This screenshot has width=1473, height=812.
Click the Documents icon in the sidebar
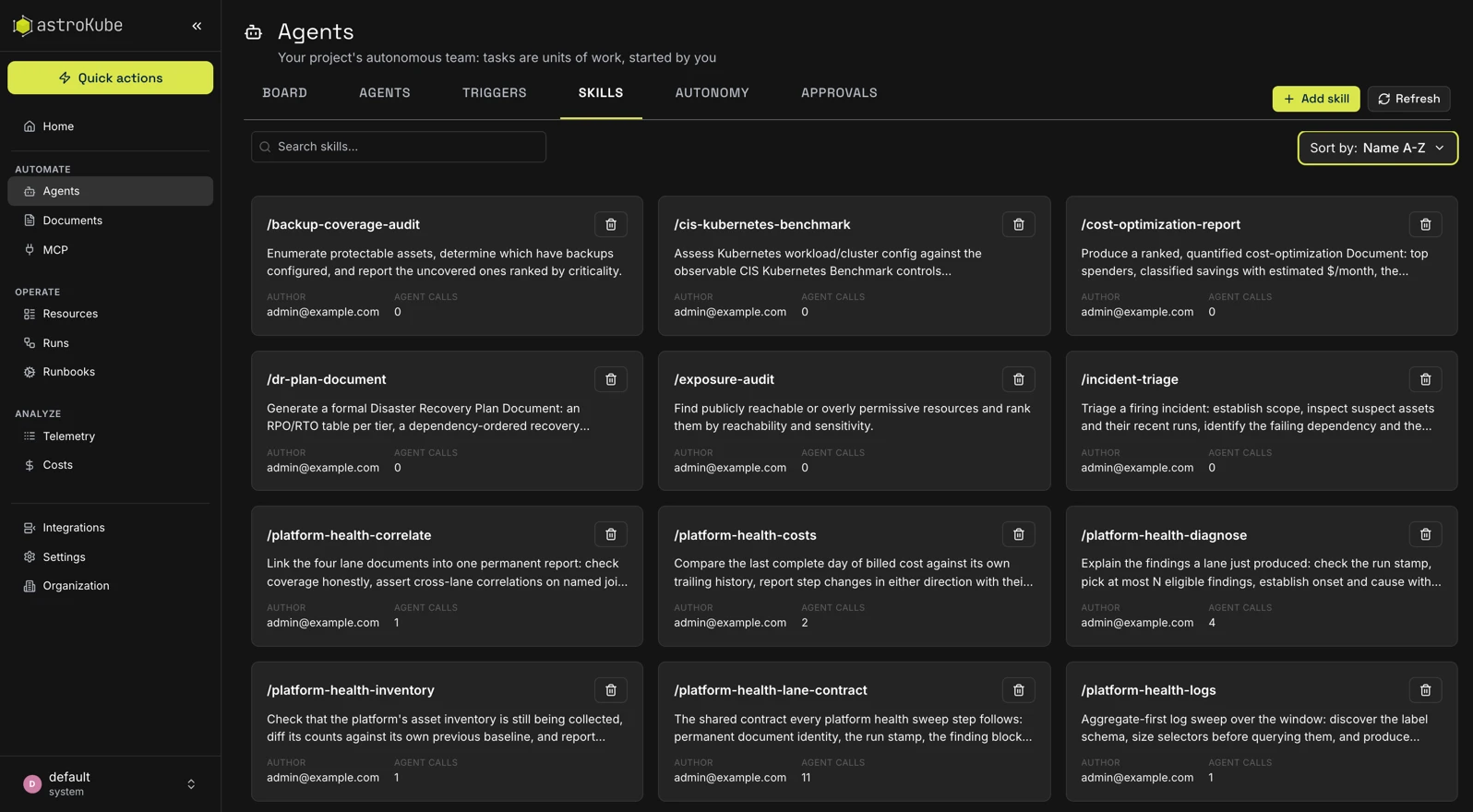pyautogui.click(x=30, y=221)
